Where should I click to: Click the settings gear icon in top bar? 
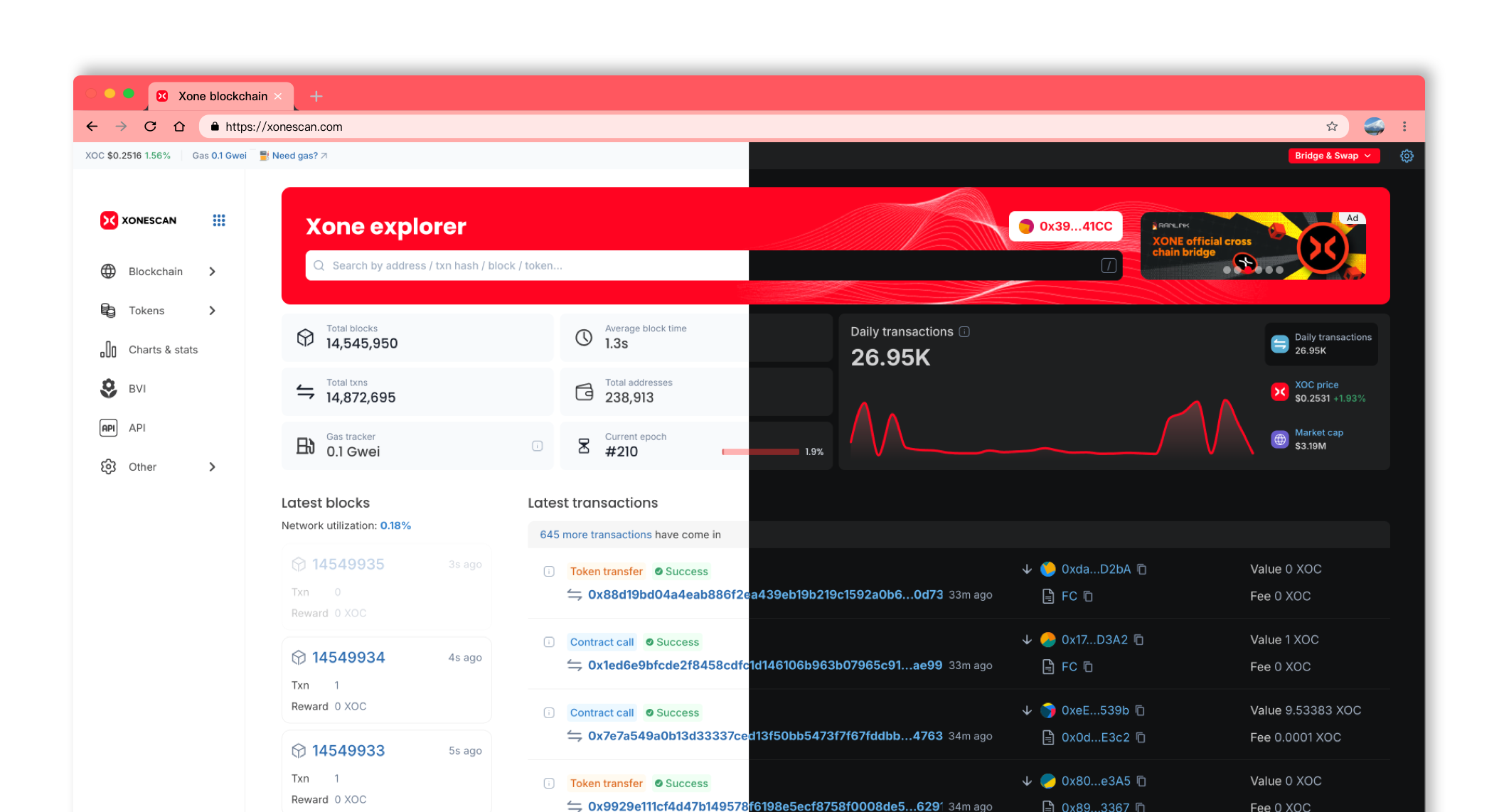1407,156
